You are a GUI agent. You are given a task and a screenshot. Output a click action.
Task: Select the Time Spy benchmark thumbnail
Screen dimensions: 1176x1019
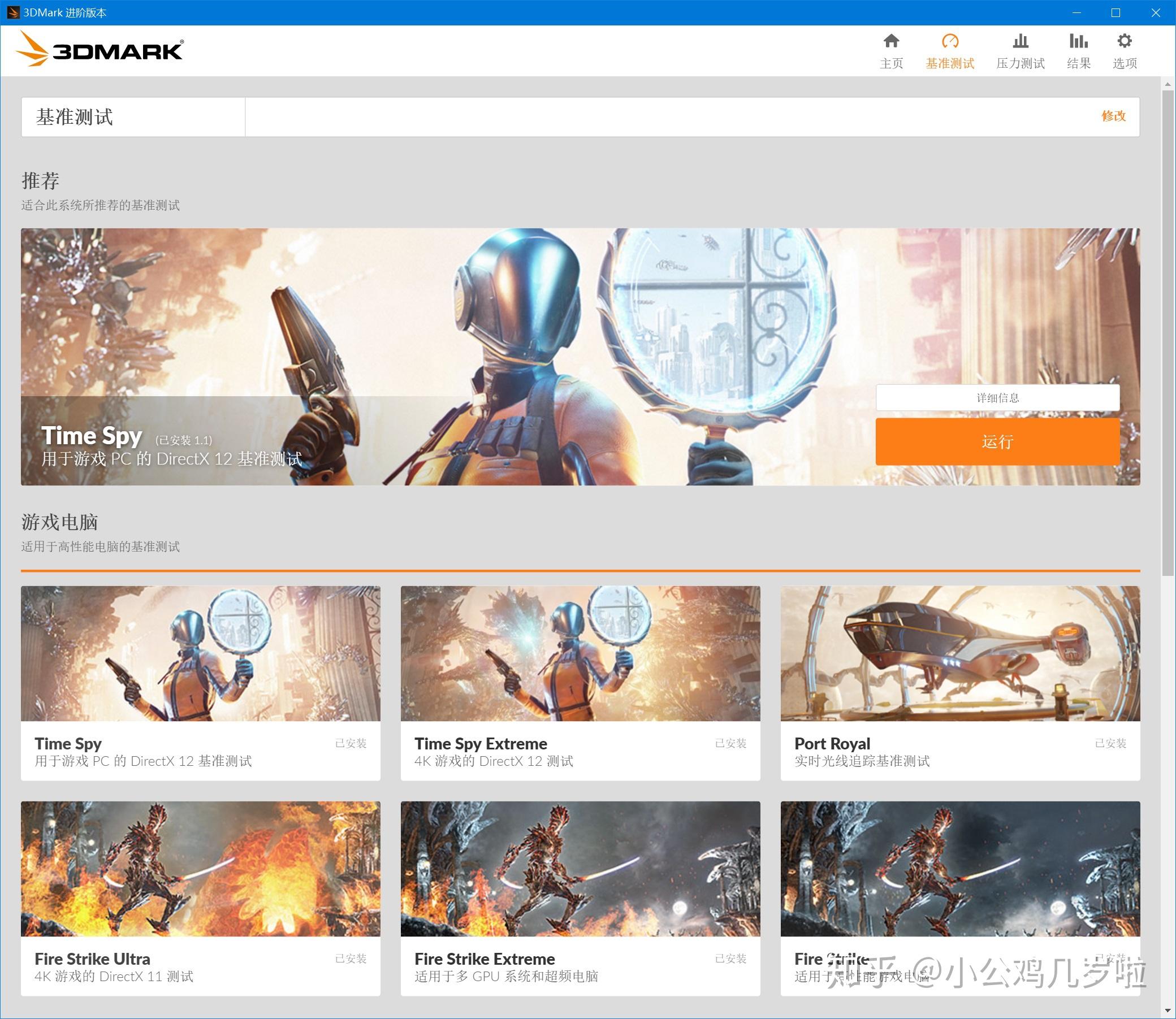pos(200,653)
